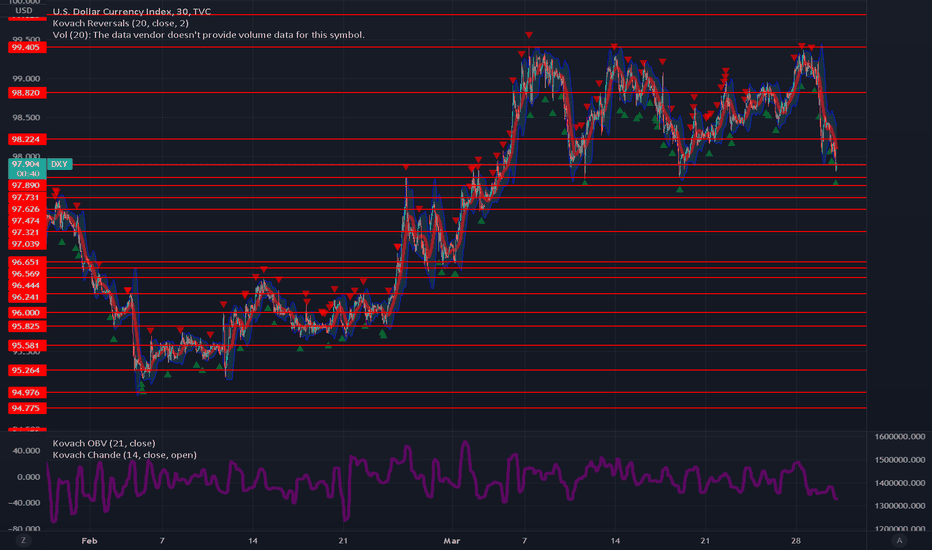Image resolution: width=932 pixels, height=550 pixels.
Task: Click the 96.444 level label
Action: tap(27, 285)
